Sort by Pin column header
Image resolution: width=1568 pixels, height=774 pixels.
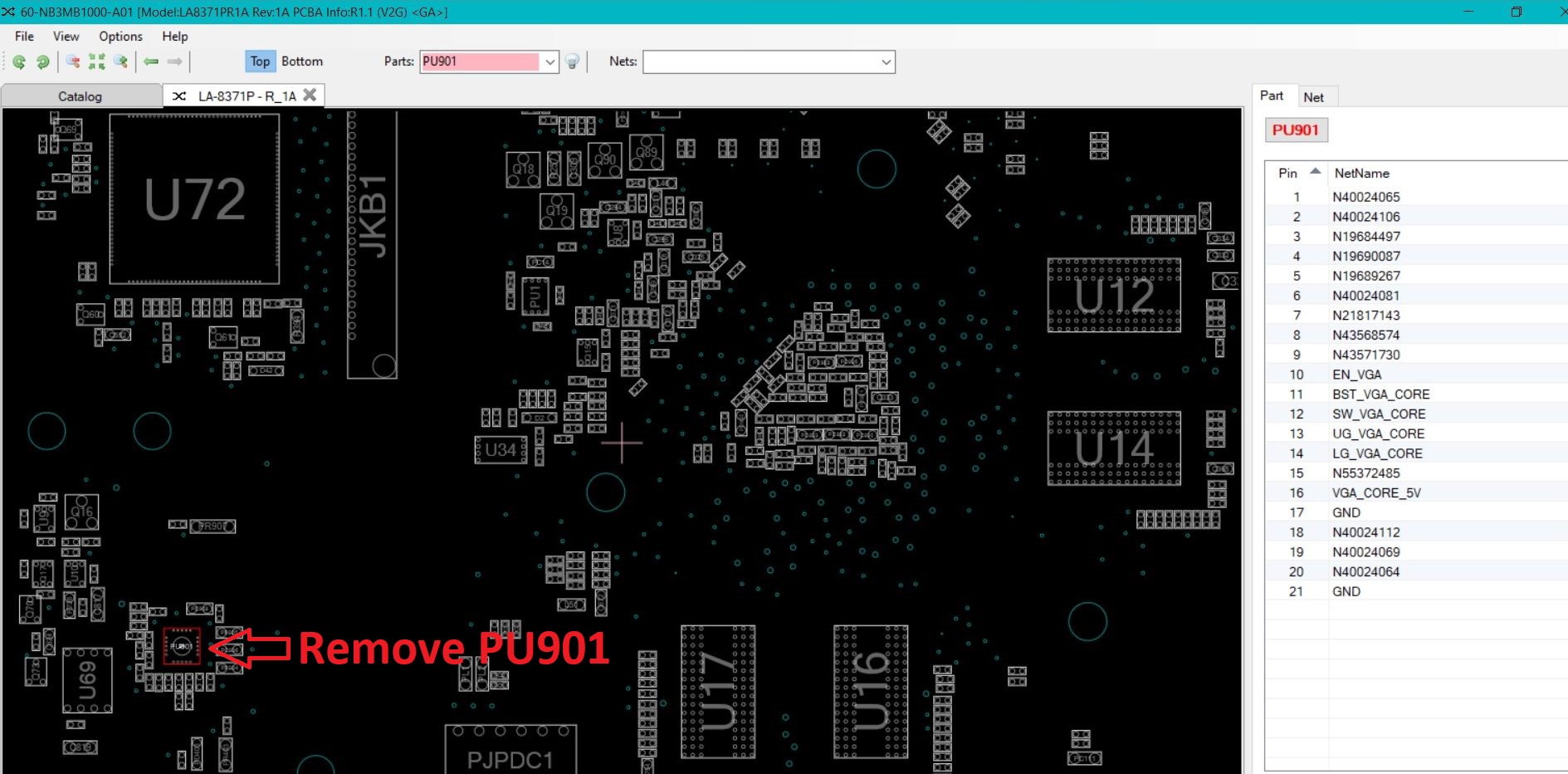1287,173
